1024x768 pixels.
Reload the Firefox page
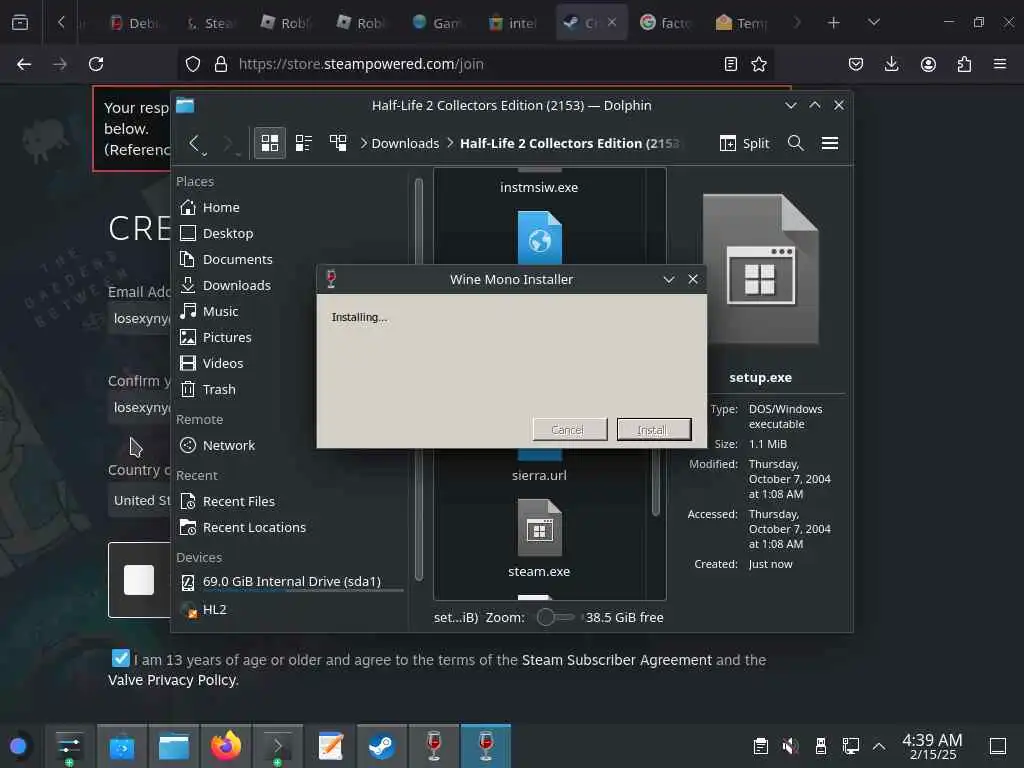tap(96, 64)
